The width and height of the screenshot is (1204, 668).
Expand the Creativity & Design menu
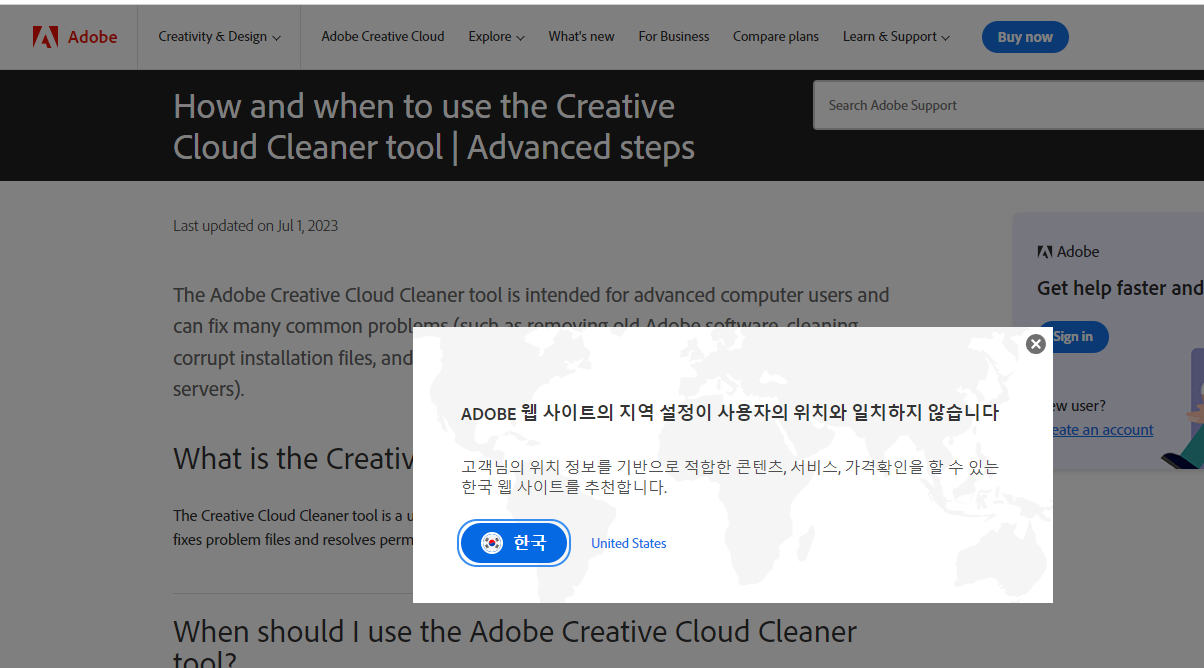(x=219, y=37)
